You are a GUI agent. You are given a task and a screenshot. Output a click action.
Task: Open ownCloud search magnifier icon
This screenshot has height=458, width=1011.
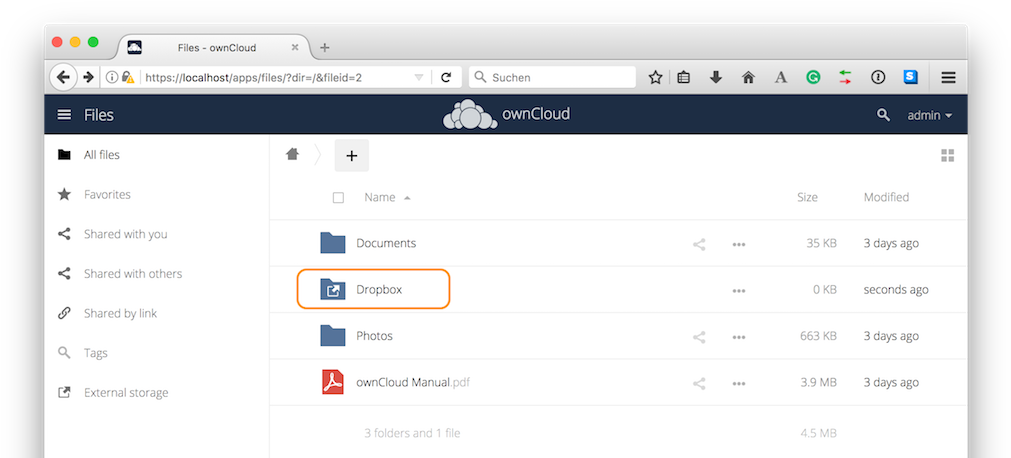point(883,115)
